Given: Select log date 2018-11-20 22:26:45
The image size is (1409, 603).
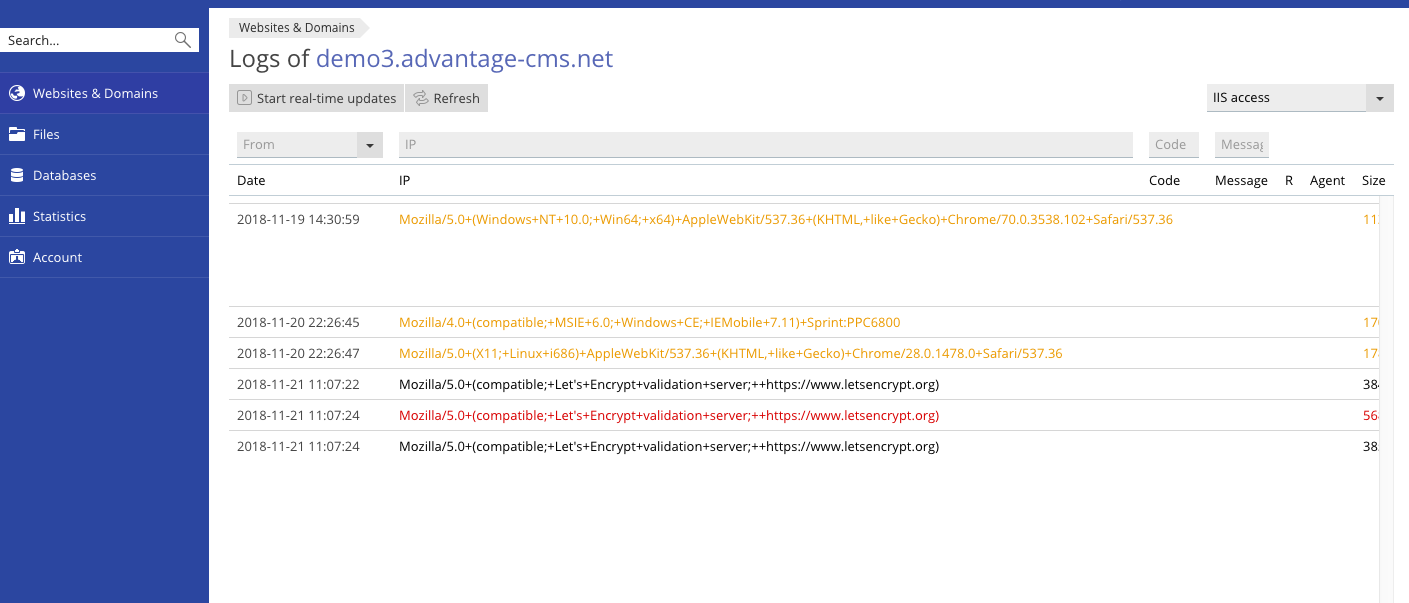Looking at the screenshot, I should [298, 323].
